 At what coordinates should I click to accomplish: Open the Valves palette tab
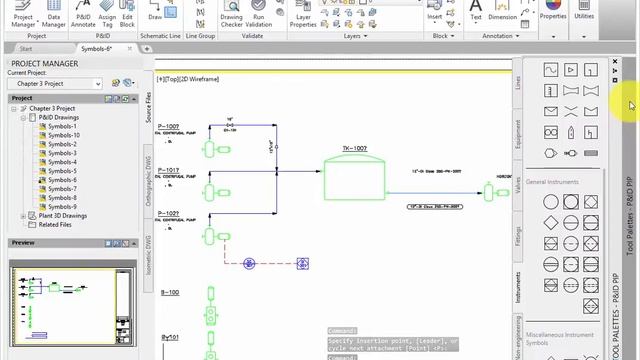click(518, 185)
